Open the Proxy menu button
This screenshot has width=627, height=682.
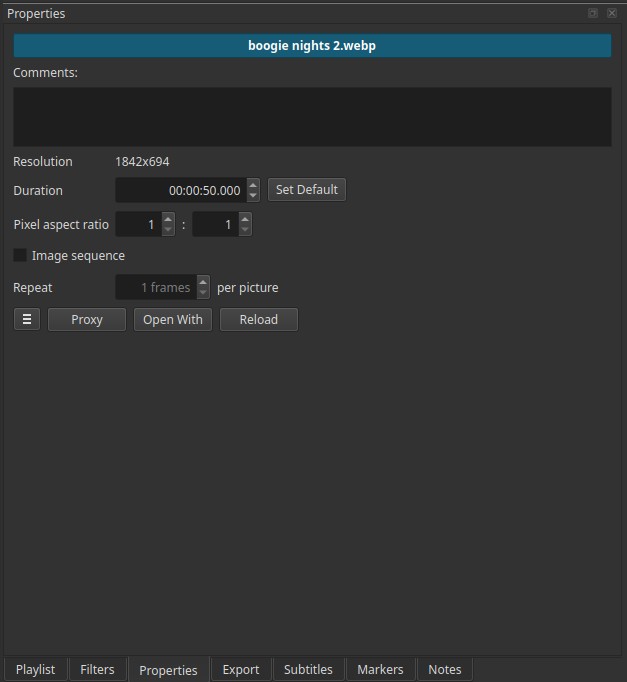click(87, 320)
